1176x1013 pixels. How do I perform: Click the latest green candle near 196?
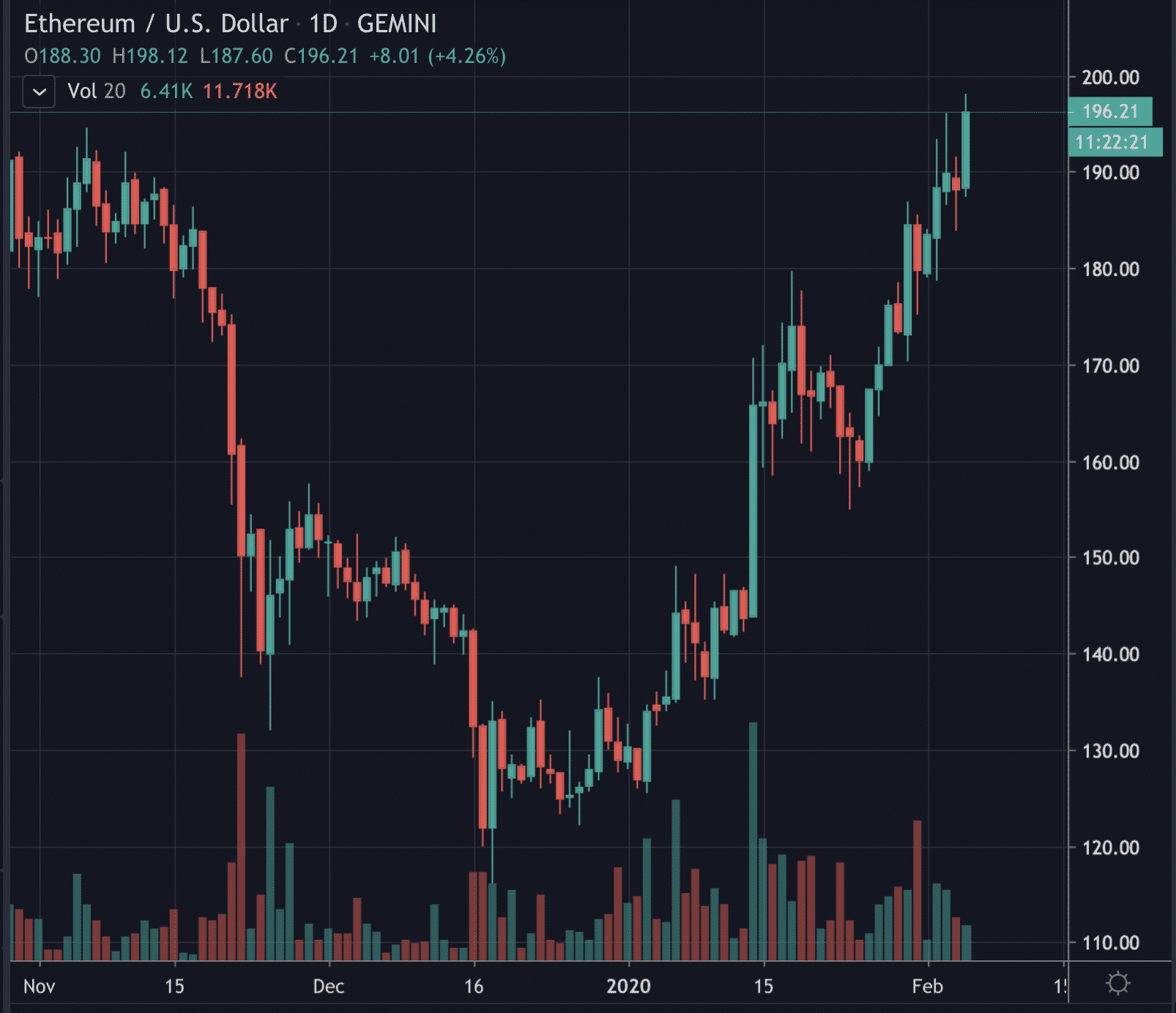[966, 150]
